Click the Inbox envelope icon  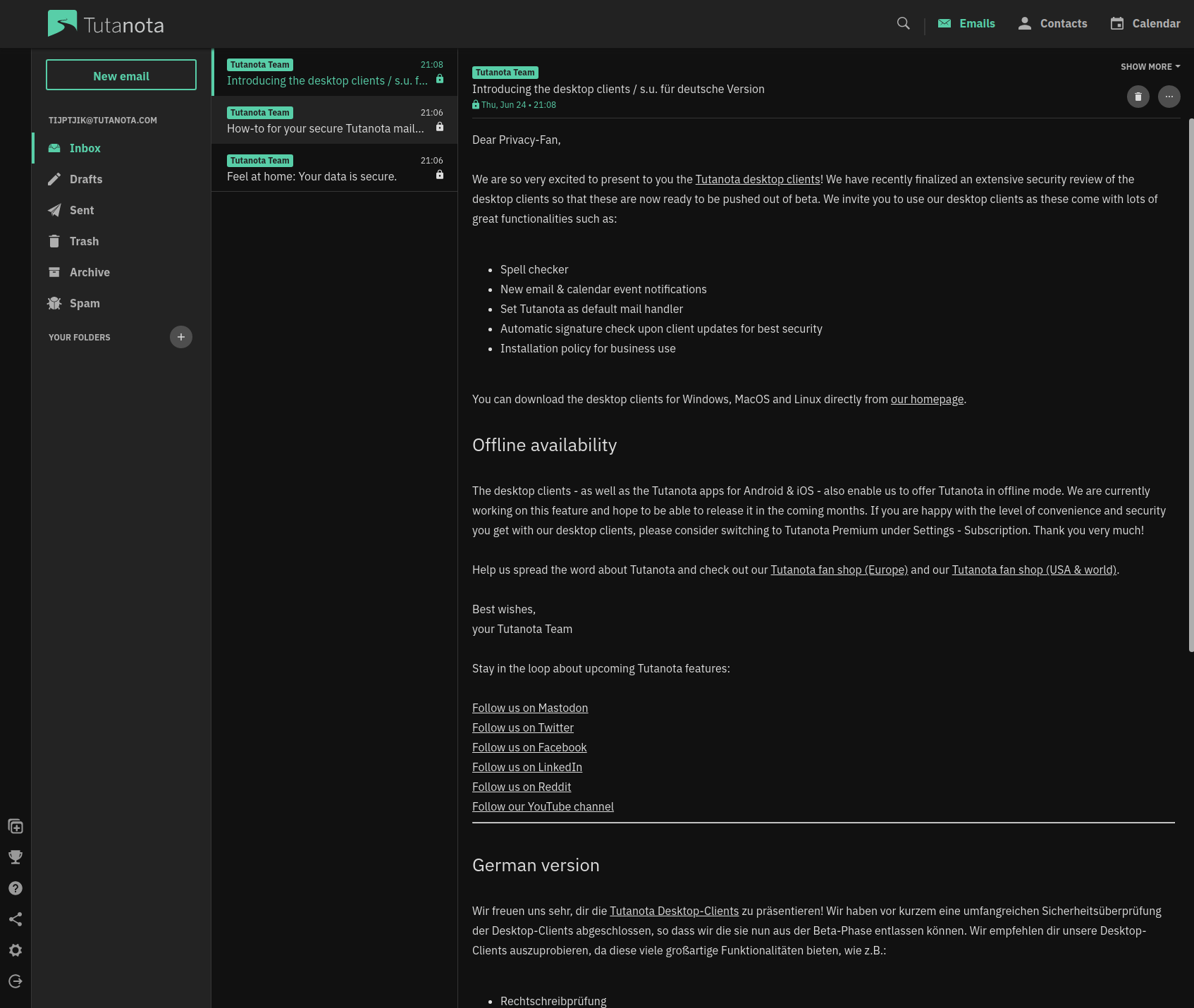click(x=54, y=148)
